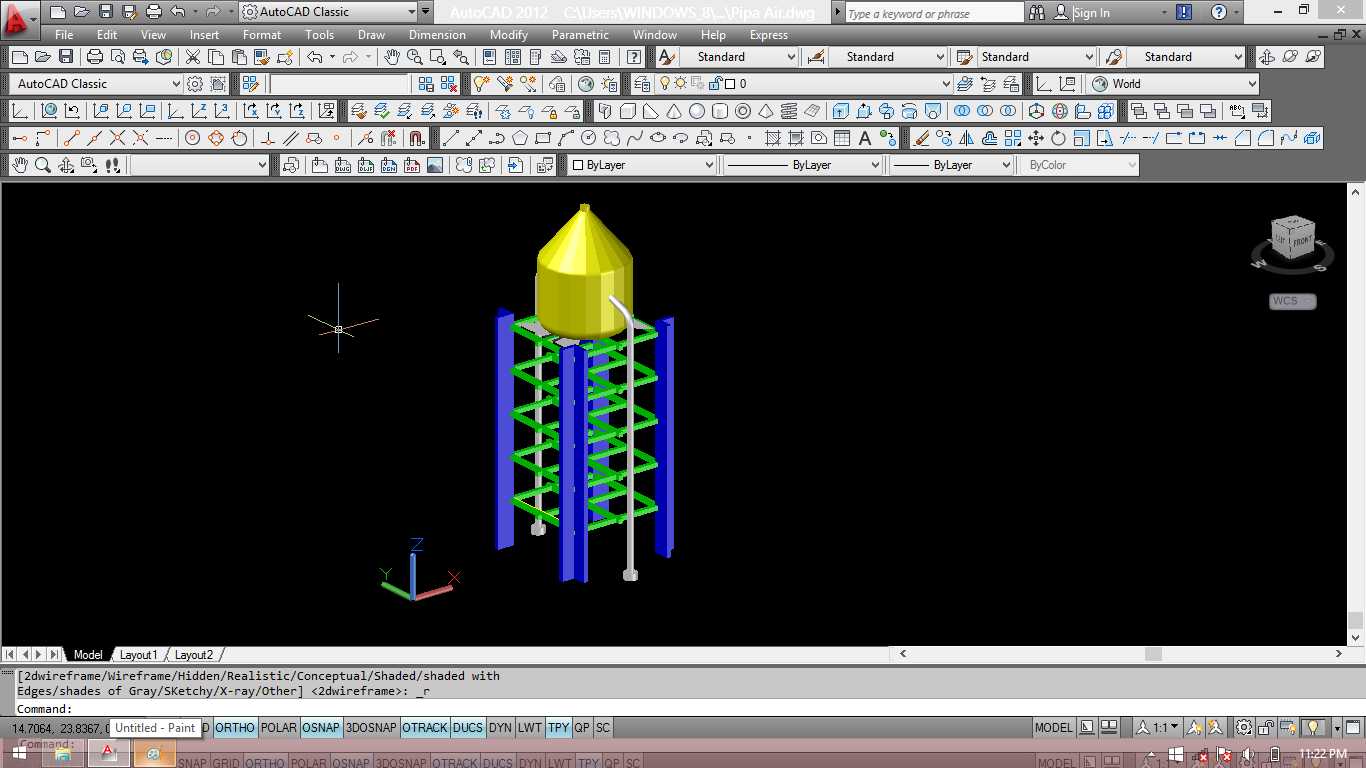Screen dimensions: 1366x768
Task: Click the Windows Start button
Action: (x=20, y=754)
